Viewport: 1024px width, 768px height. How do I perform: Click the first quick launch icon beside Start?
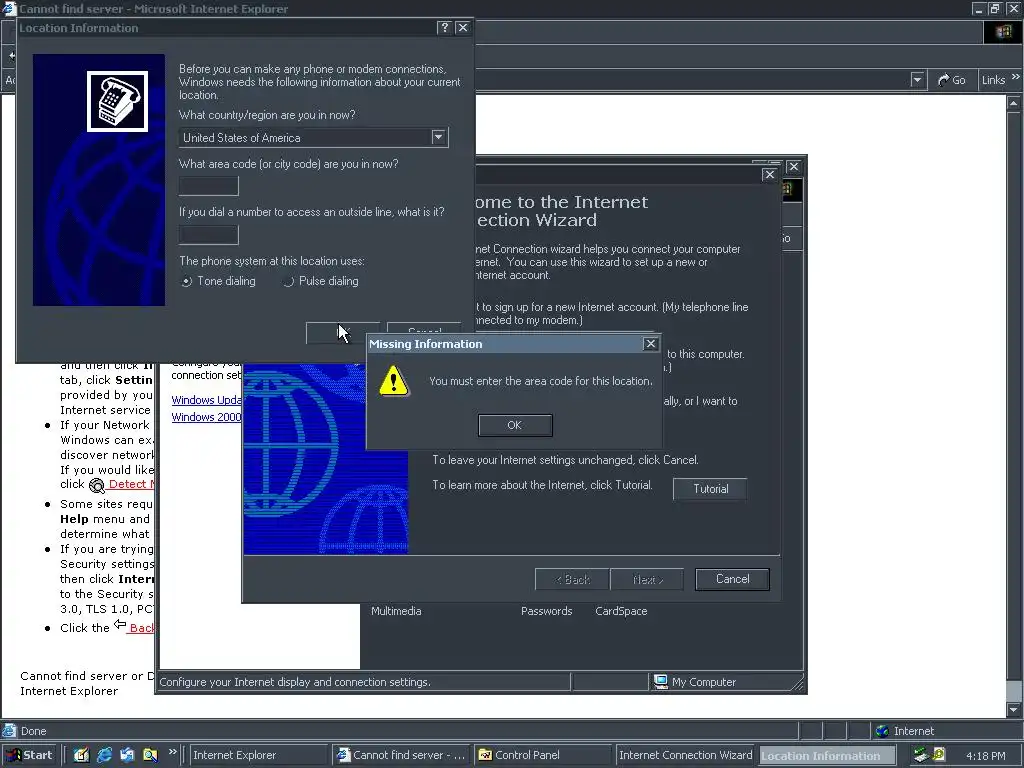81,755
